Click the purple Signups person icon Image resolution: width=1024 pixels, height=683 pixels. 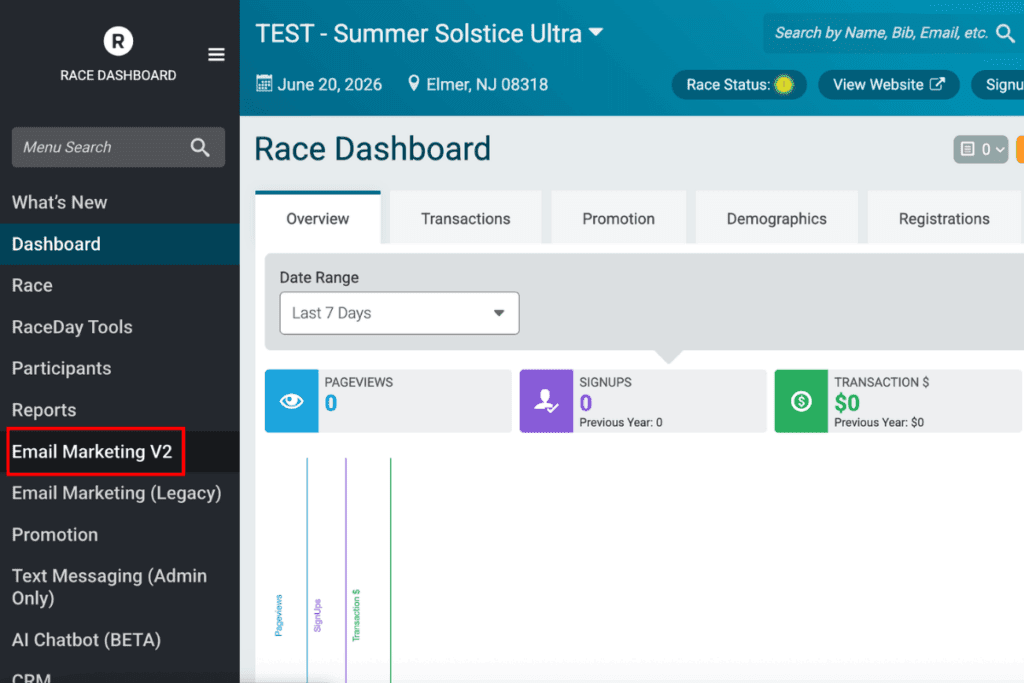click(546, 401)
